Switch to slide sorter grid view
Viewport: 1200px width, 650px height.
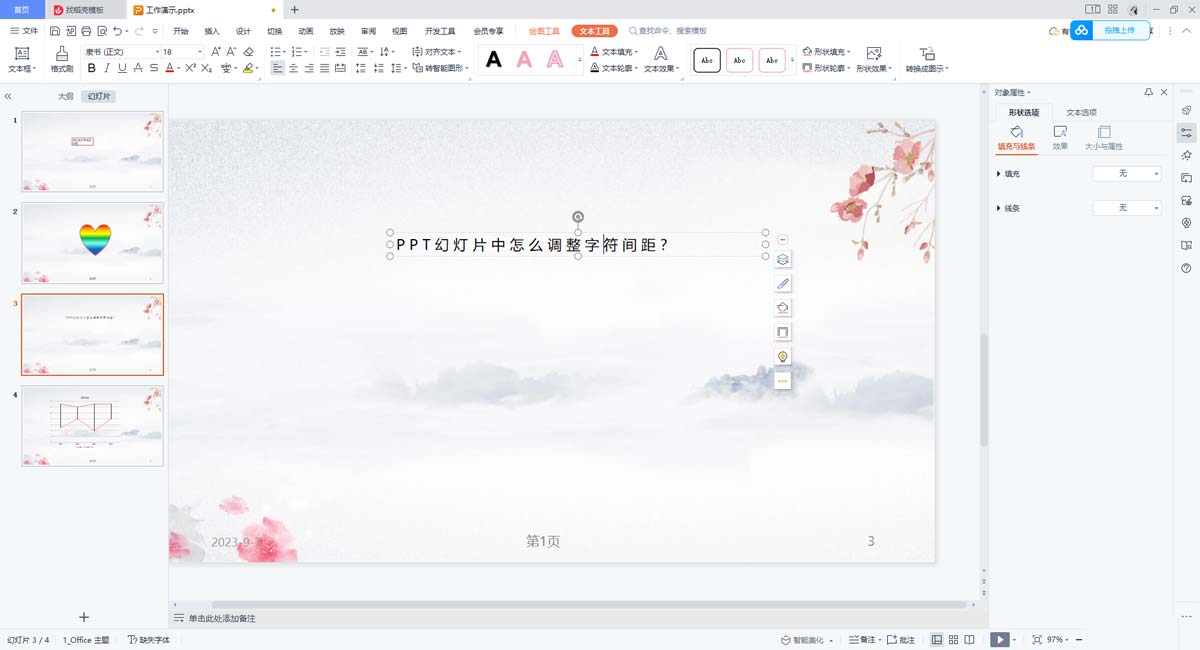(x=954, y=639)
